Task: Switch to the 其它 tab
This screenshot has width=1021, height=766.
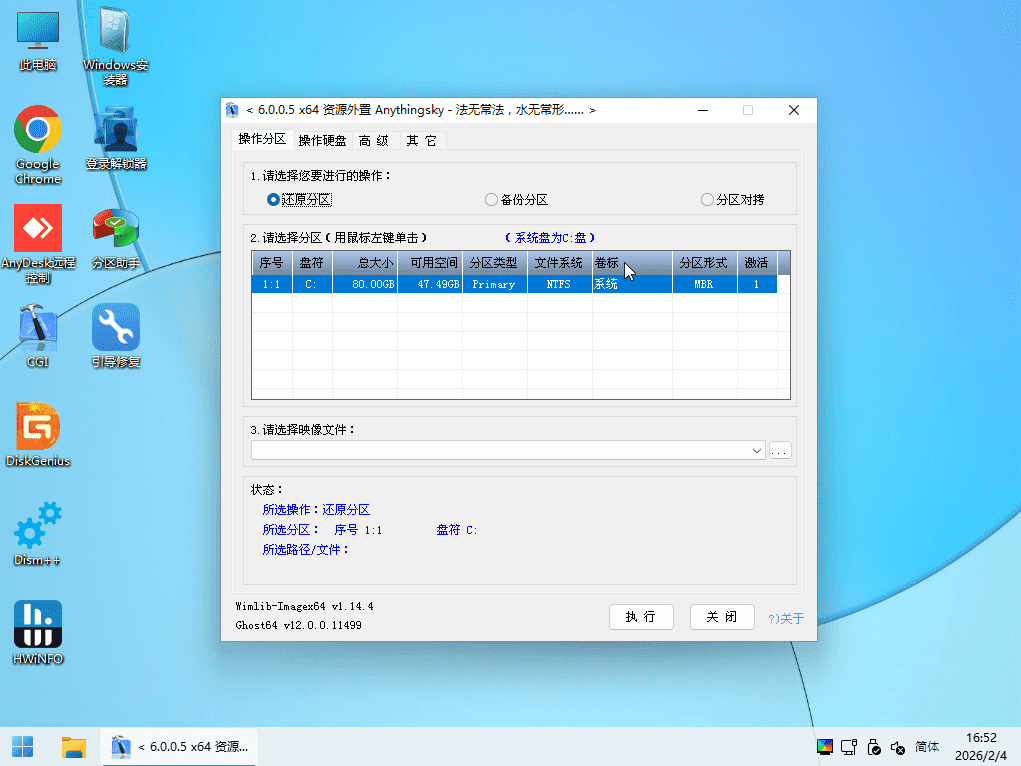Action: 421,140
